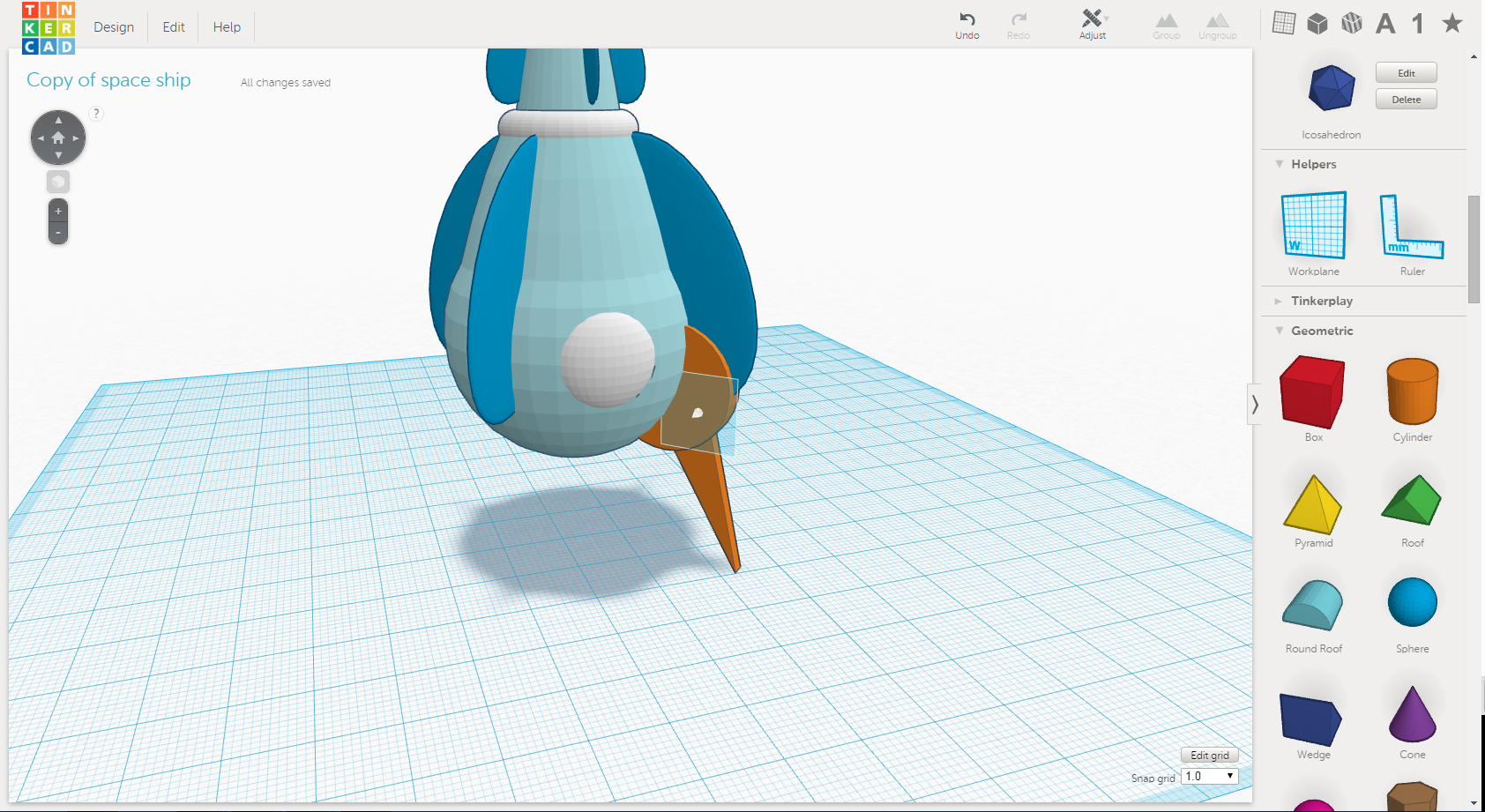Click the All changes saved status
1485x812 pixels.
point(286,83)
